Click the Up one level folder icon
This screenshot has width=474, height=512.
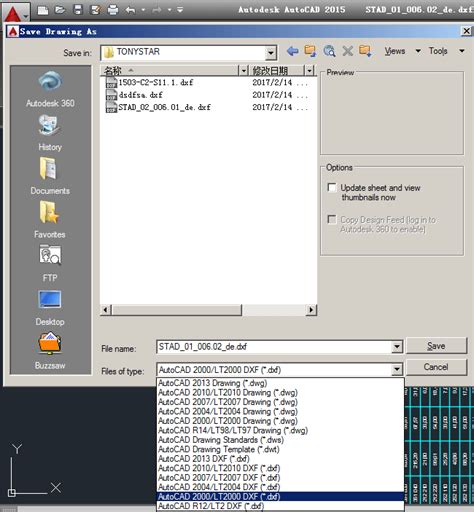click(x=310, y=51)
